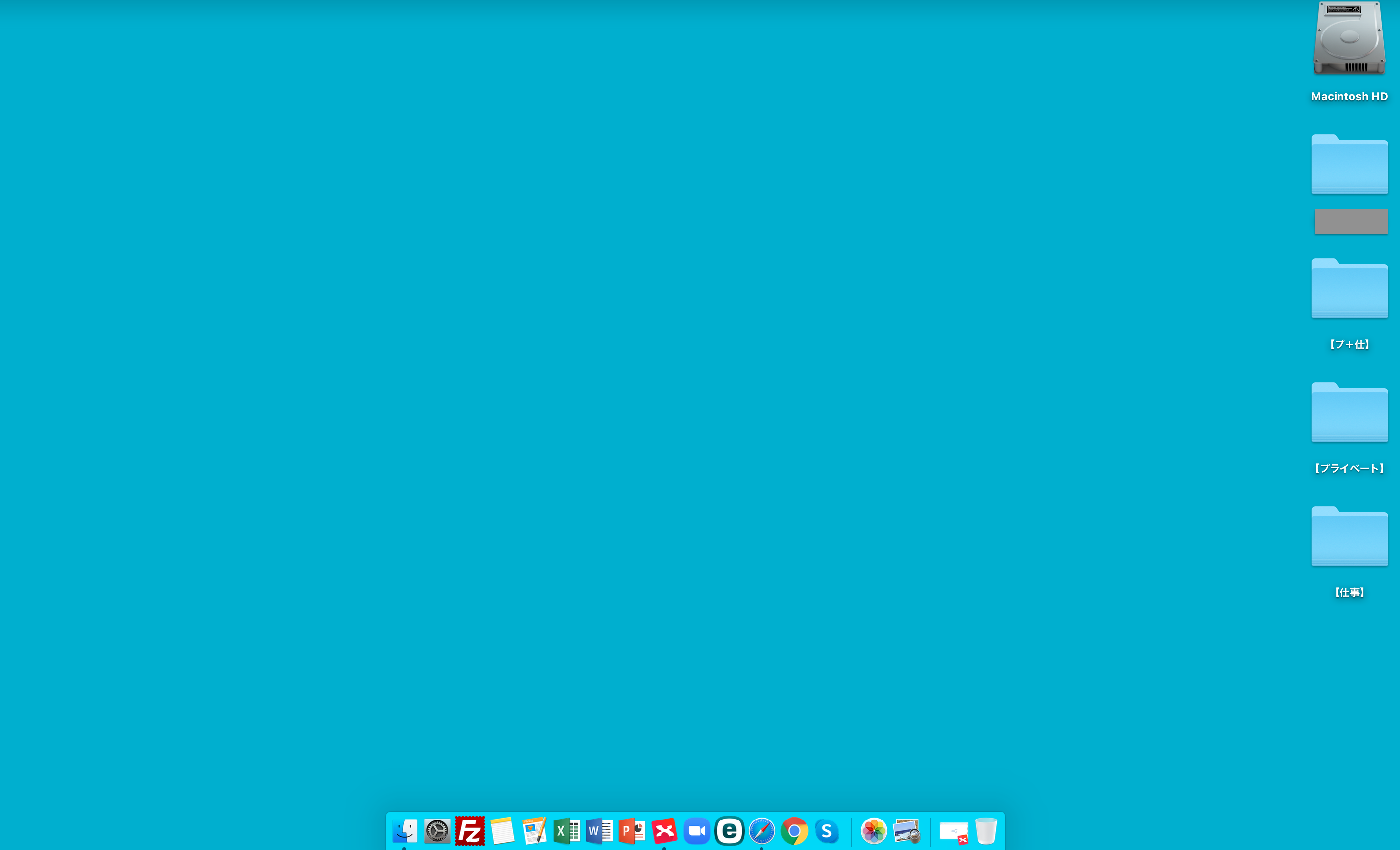Launch Microsoft Word
Screen dimensions: 1400x850
point(600,831)
